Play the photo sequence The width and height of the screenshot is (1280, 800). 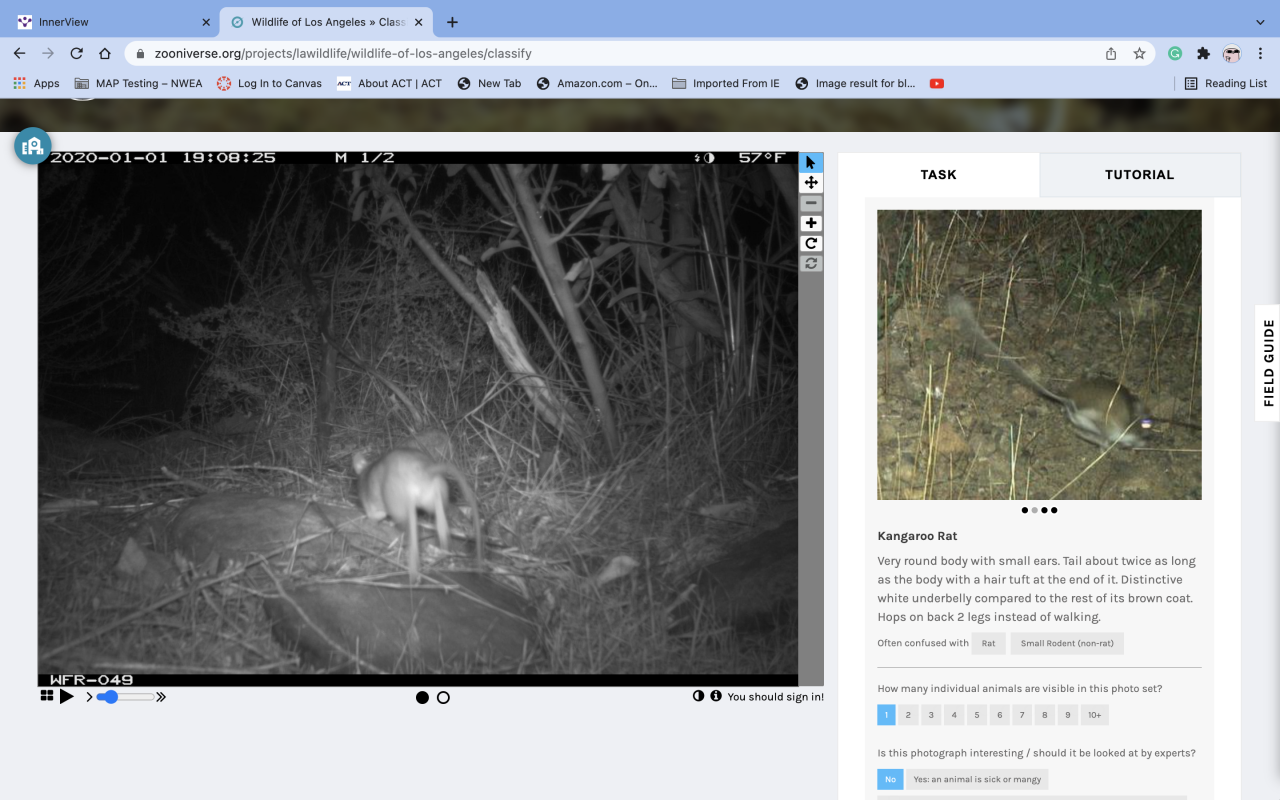(x=67, y=696)
